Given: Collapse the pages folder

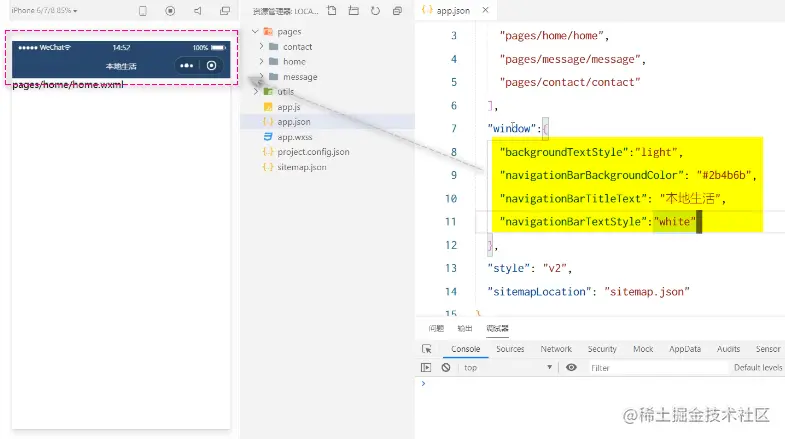Looking at the screenshot, I should 255,32.
